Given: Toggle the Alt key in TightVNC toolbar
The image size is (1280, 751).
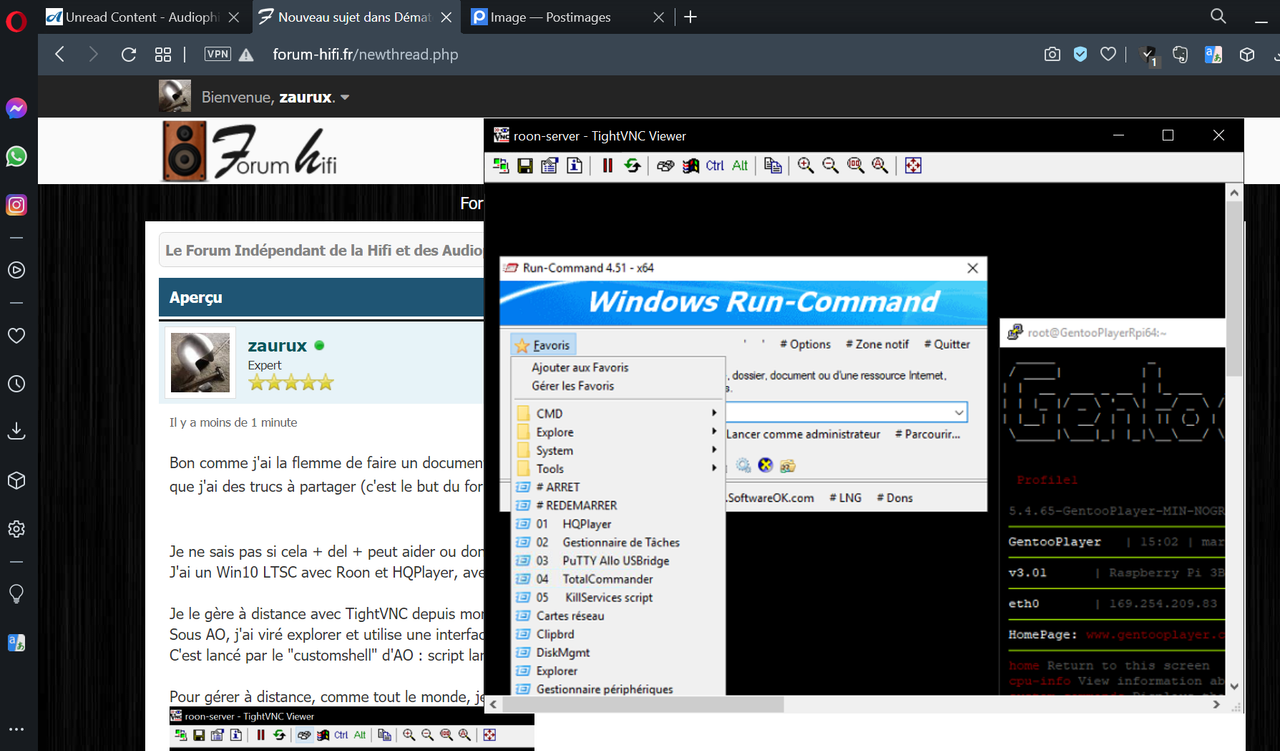Looking at the screenshot, I should 740,166.
